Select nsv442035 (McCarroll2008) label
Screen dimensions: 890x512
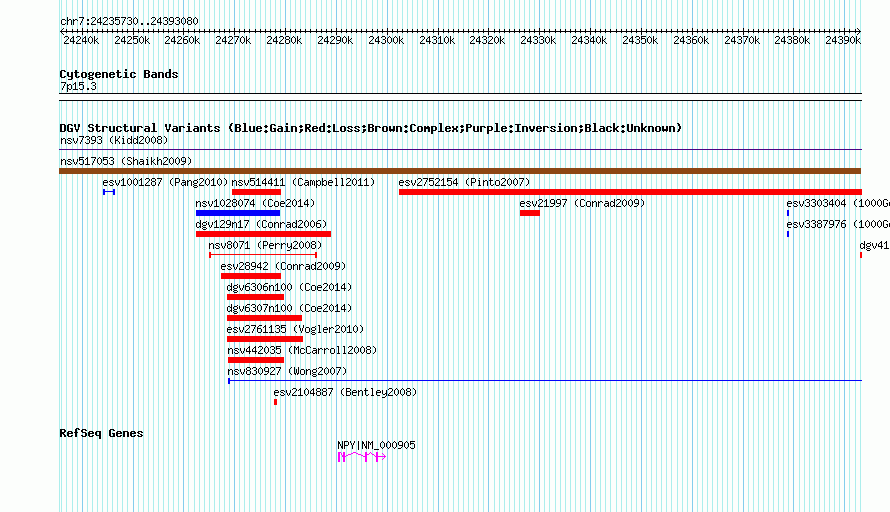[302, 350]
